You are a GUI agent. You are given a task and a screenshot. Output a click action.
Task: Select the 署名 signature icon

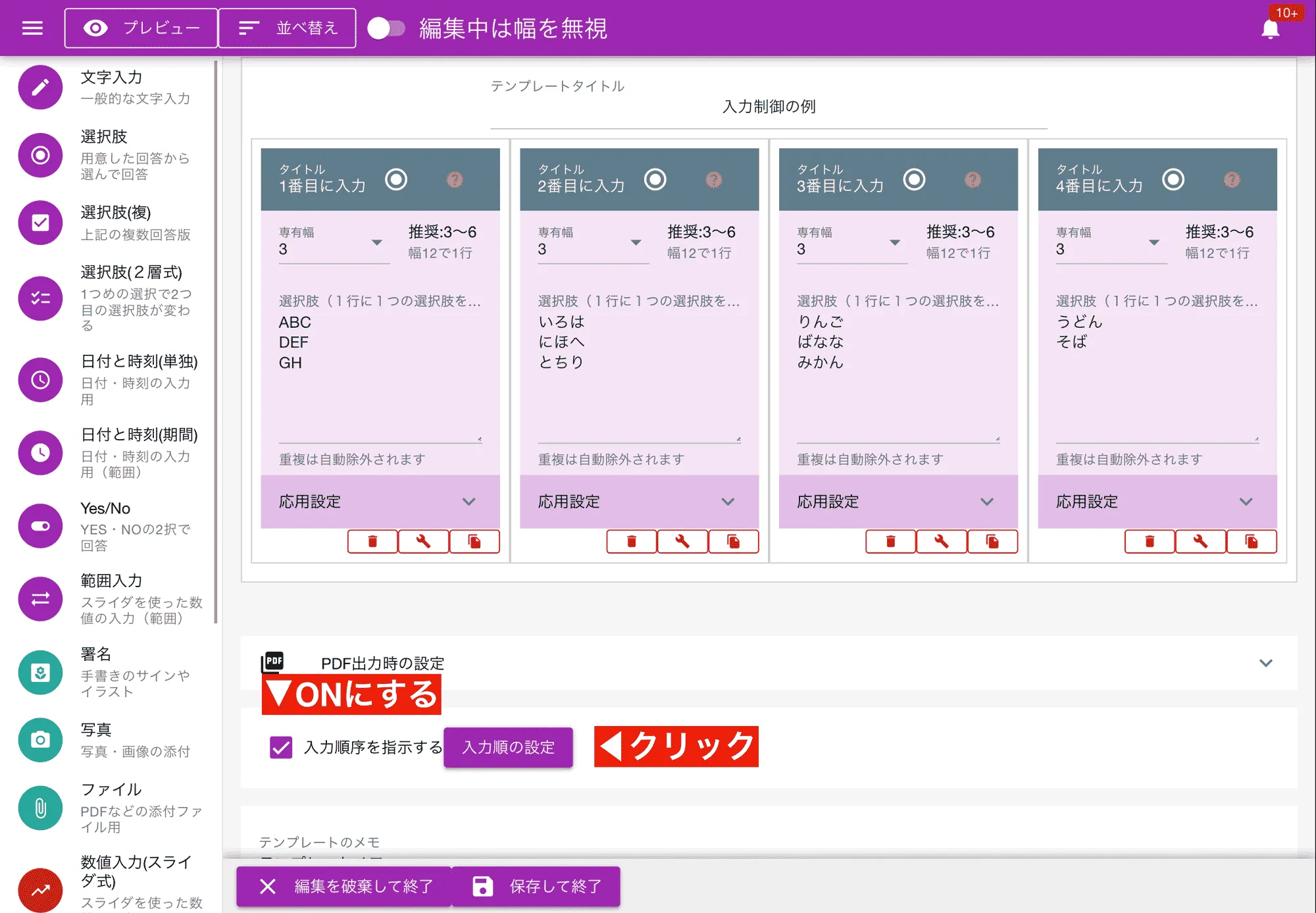(39, 672)
